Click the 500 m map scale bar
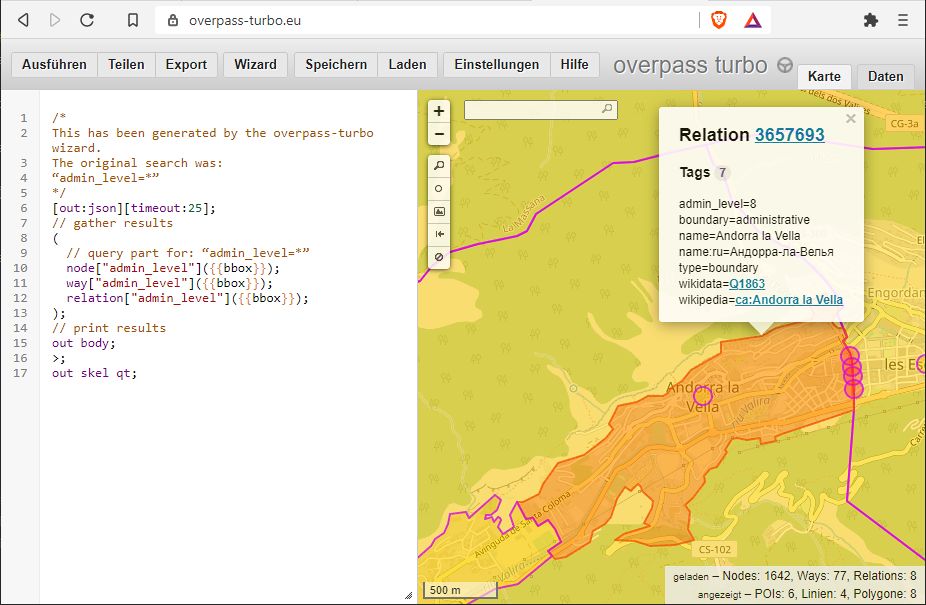Screen dimensions: 926x605 click(460, 590)
